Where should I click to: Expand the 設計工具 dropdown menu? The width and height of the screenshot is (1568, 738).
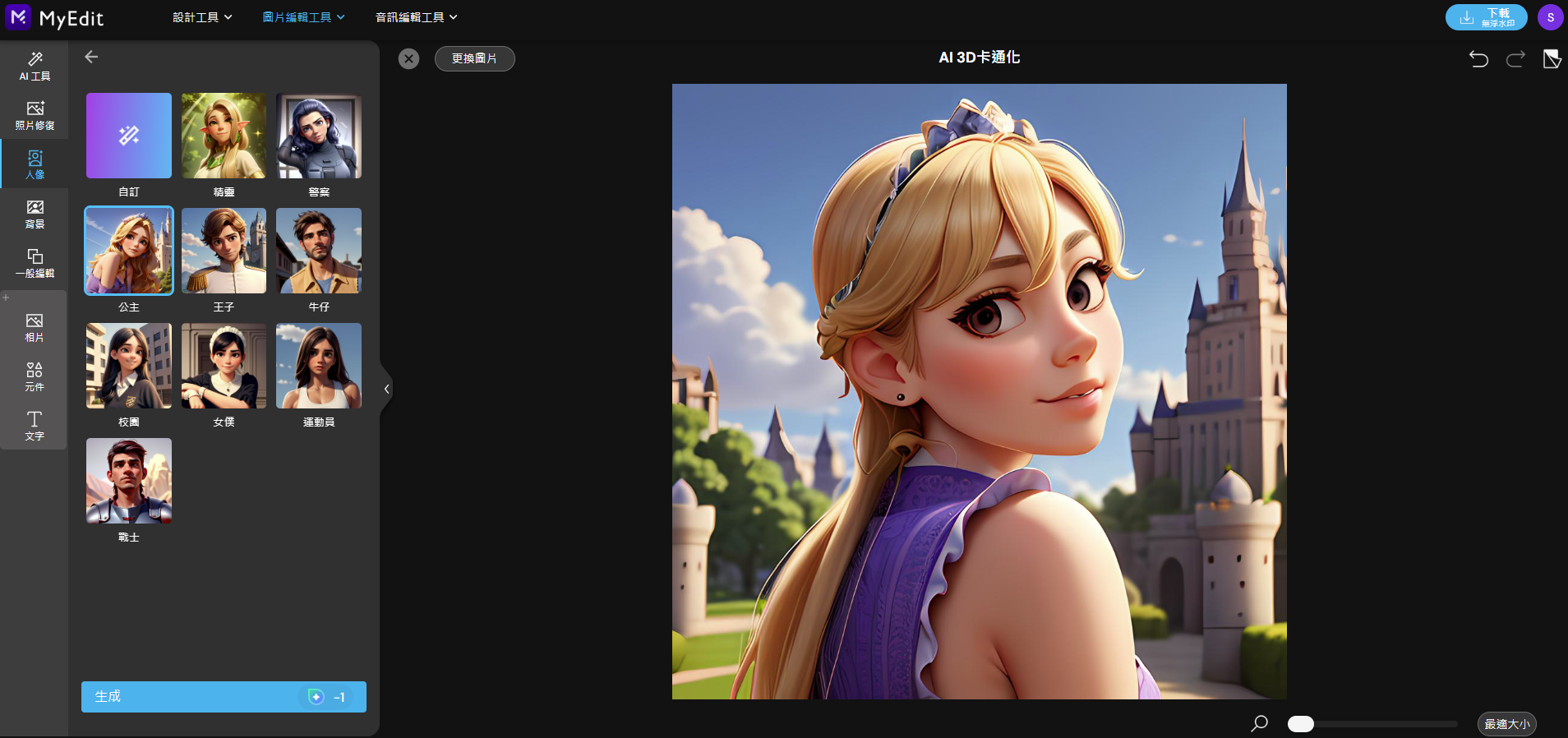point(202,17)
